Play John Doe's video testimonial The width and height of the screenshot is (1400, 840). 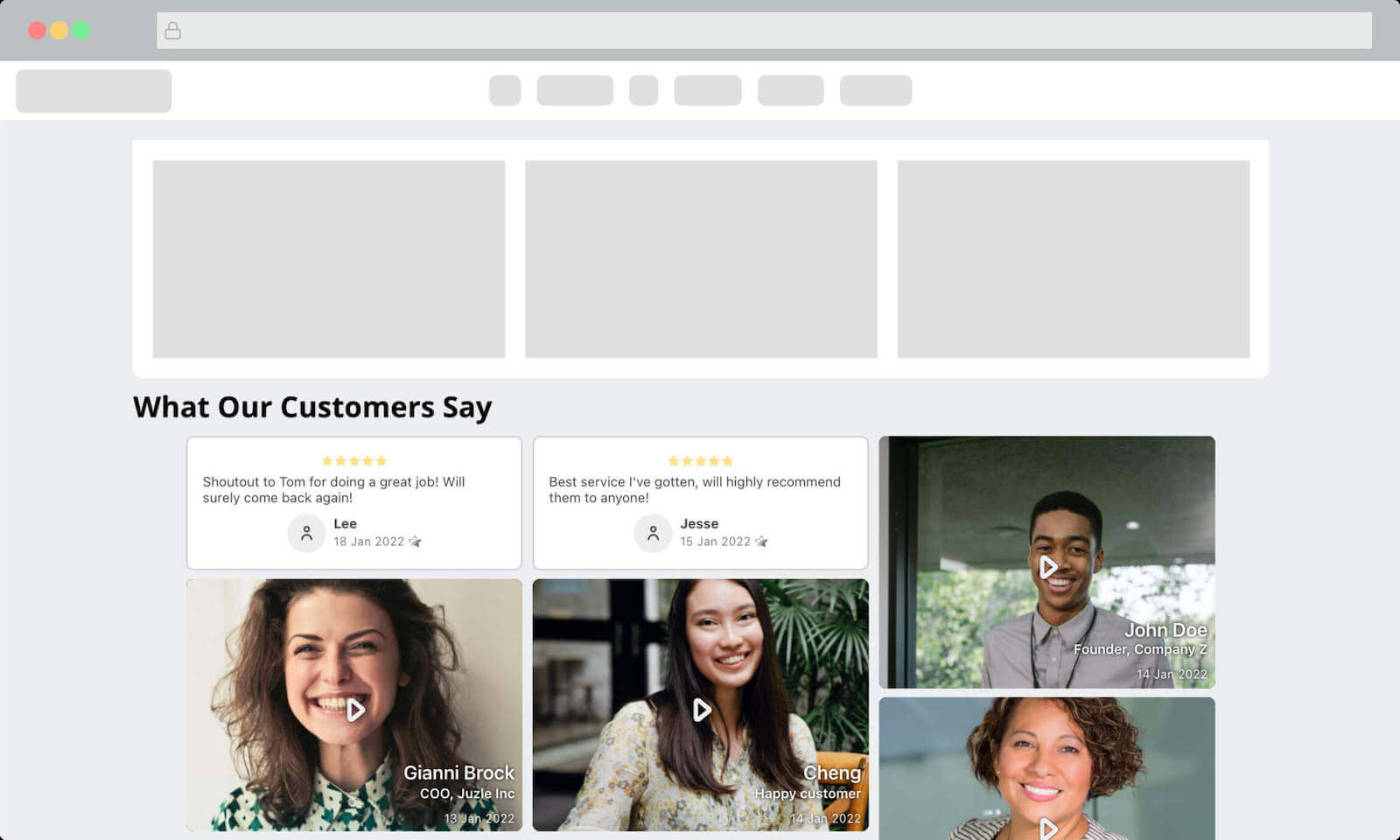click(1048, 566)
